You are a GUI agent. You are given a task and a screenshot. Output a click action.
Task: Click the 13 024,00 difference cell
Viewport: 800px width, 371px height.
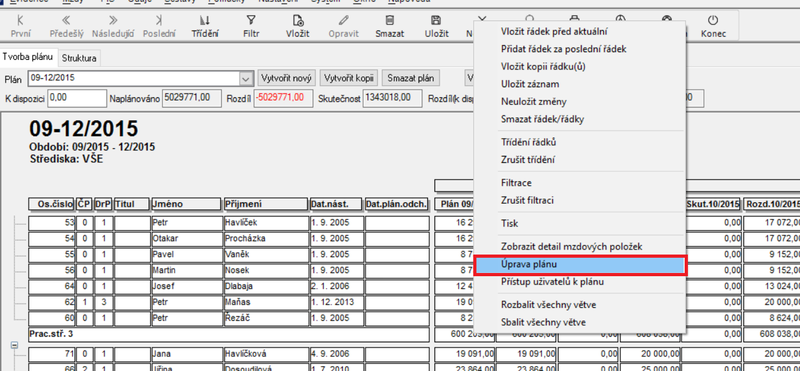[771, 286]
